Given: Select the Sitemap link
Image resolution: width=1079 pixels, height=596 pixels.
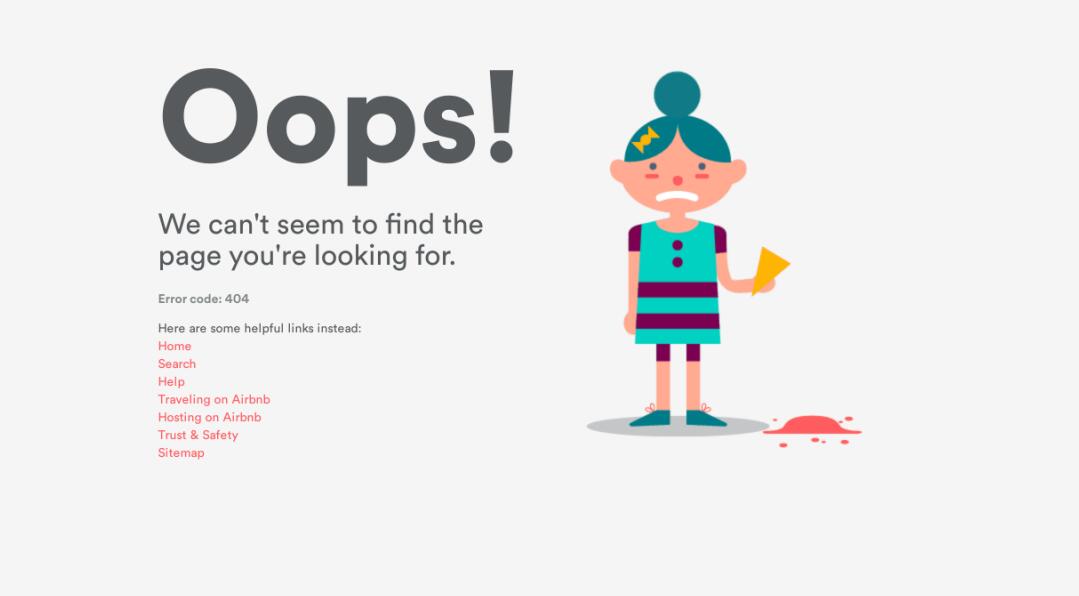Looking at the screenshot, I should tap(181, 453).
